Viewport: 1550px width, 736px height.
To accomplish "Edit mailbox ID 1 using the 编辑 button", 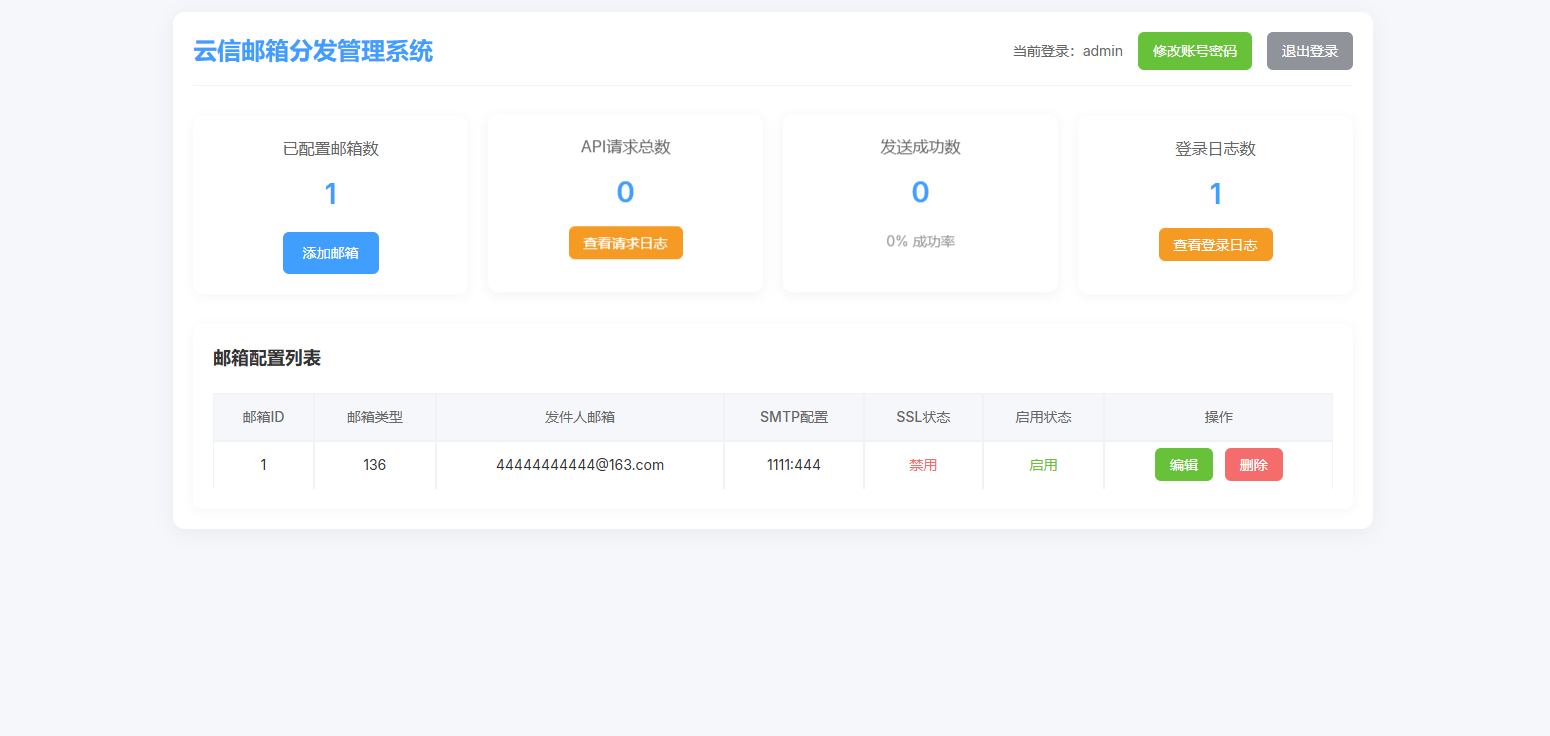I will tap(1183, 464).
